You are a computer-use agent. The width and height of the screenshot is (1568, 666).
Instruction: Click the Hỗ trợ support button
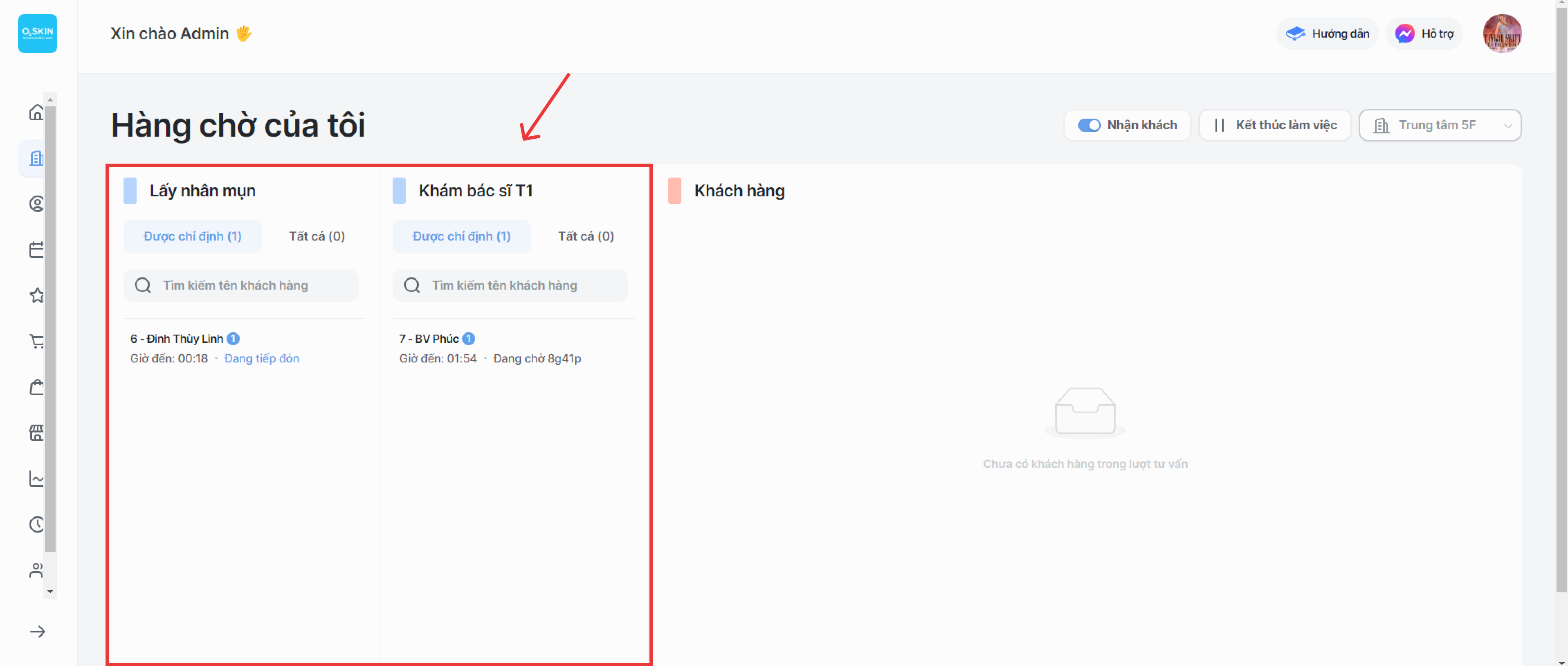(x=1424, y=34)
